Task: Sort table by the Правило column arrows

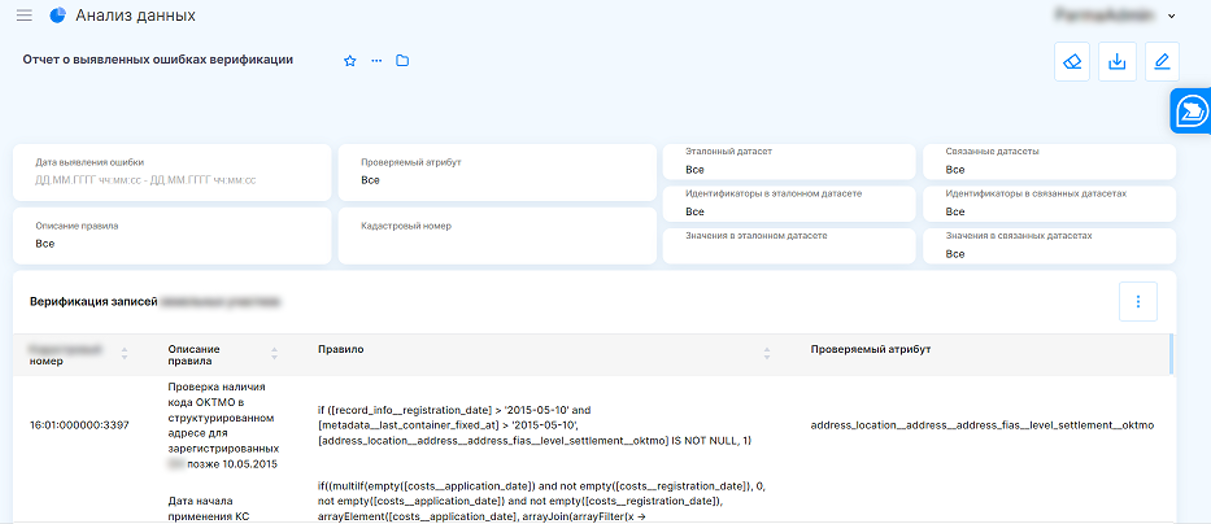Action: coord(767,354)
